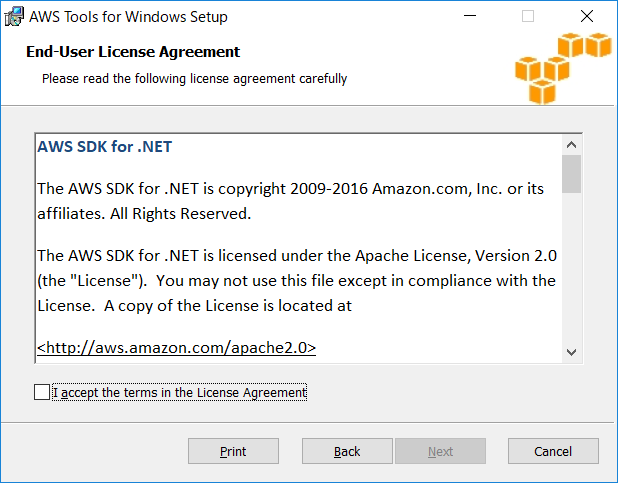The image size is (618, 483).
Task: Click the orange AWS cubes logo
Action: click(563, 69)
